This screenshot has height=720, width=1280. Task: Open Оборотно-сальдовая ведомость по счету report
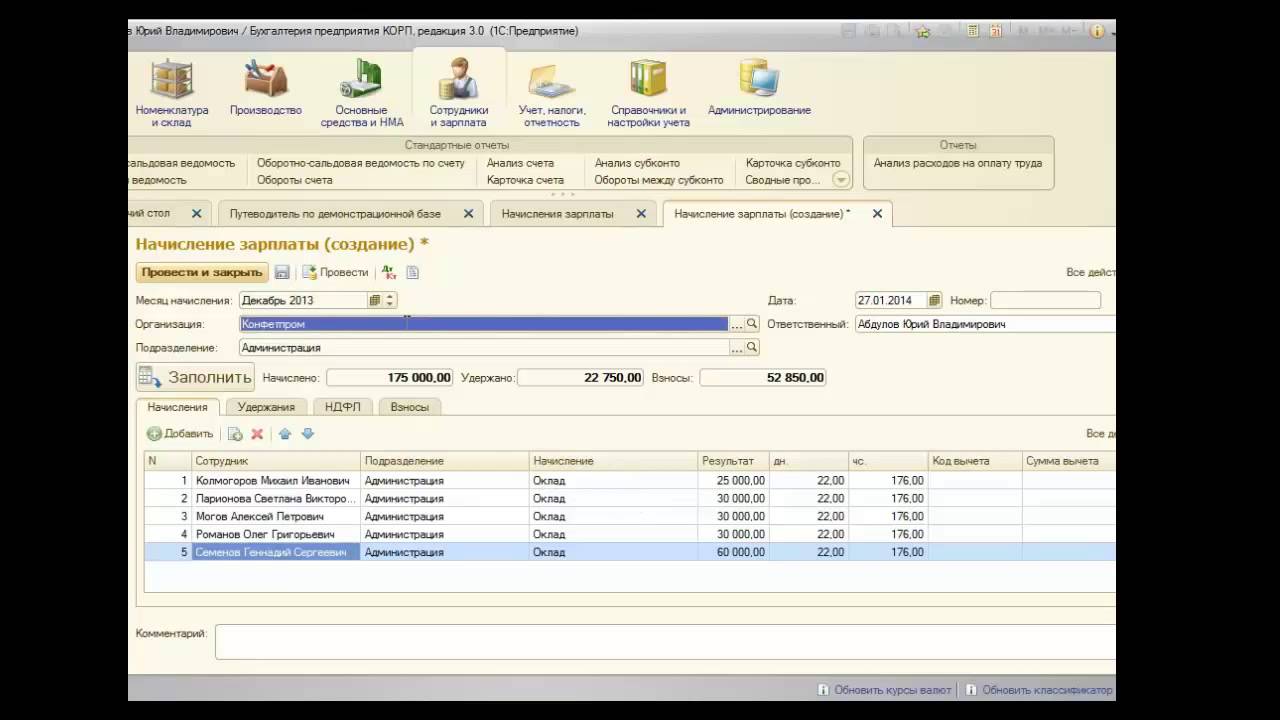click(x=361, y=163)
